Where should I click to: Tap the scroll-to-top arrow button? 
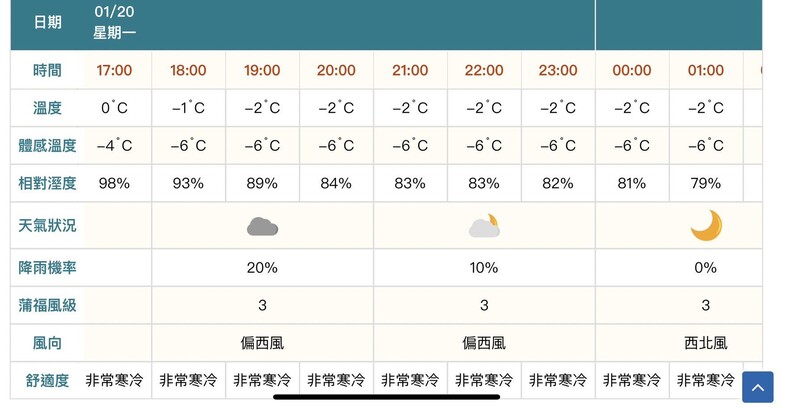point(758,388)
